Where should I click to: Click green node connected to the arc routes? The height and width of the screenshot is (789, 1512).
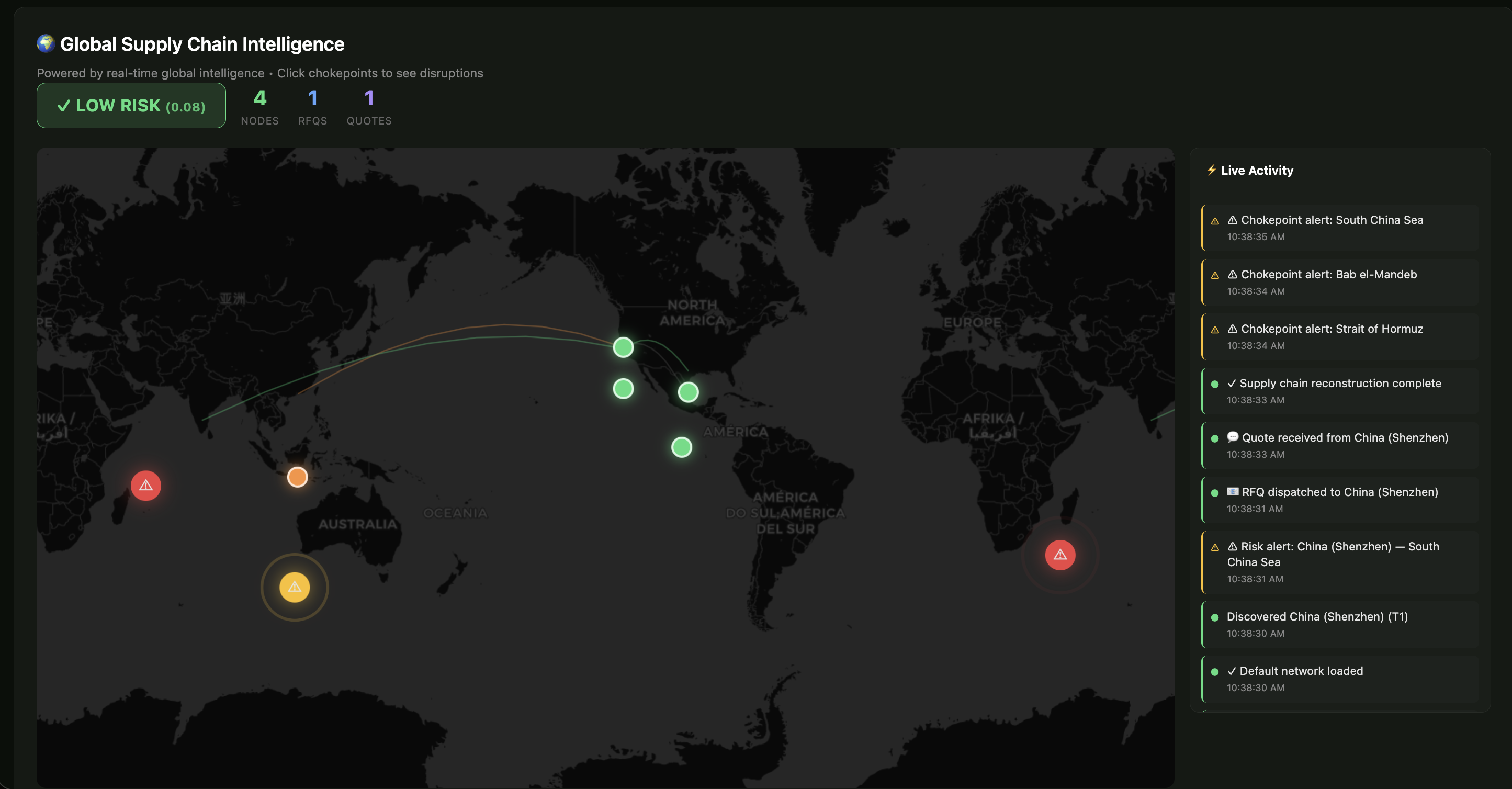pos(623,347)
